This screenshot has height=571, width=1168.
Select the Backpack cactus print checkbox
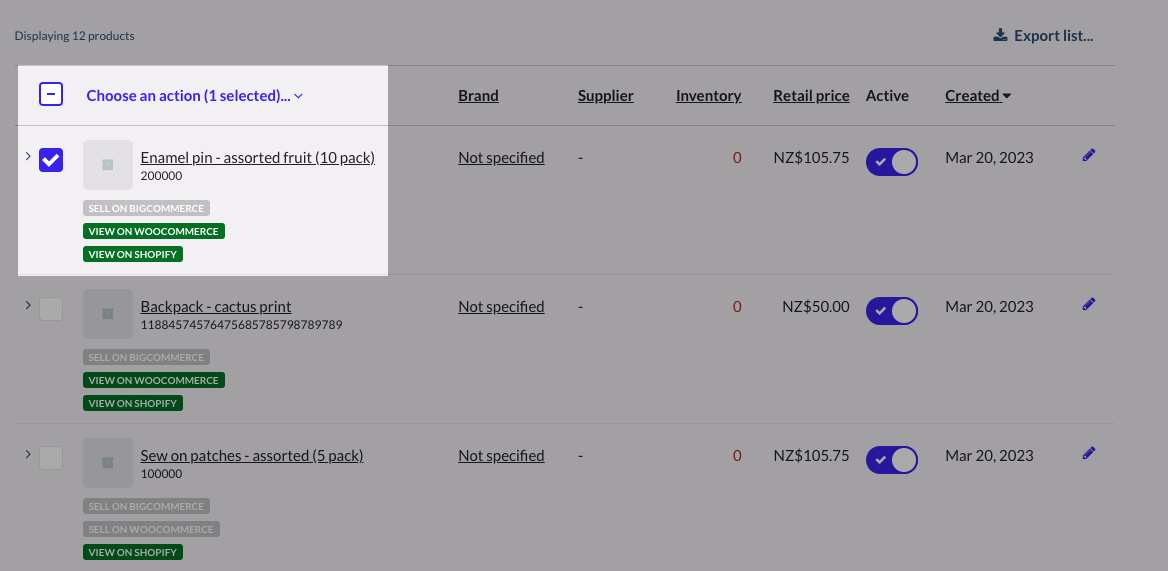51,309
